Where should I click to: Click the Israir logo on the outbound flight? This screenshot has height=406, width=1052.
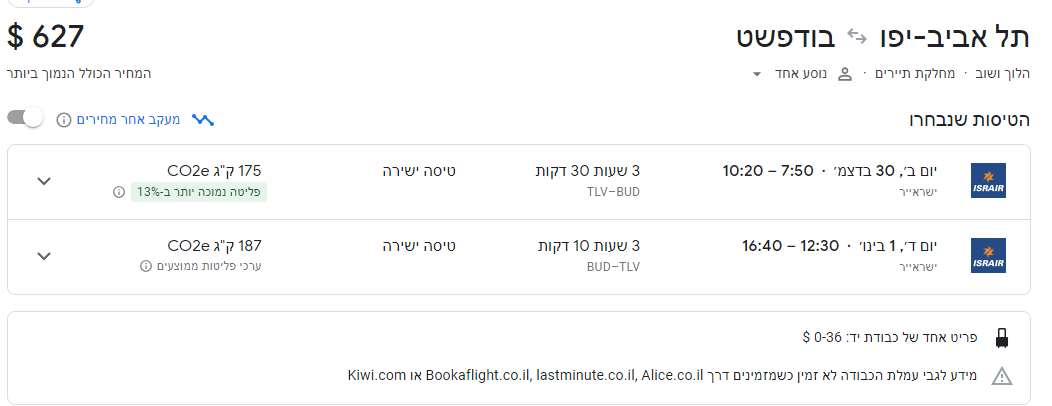[x=988, y=181]
